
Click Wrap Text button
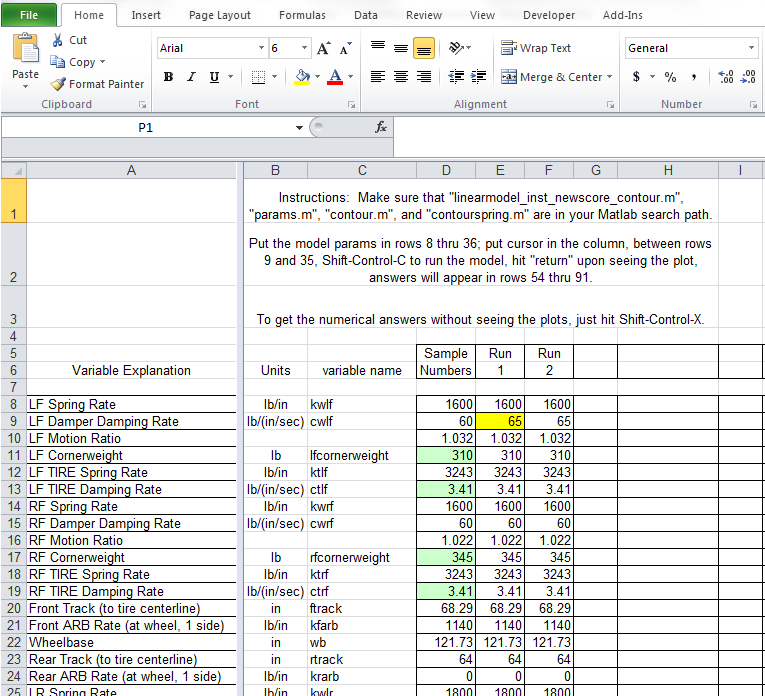click(536, 48)
